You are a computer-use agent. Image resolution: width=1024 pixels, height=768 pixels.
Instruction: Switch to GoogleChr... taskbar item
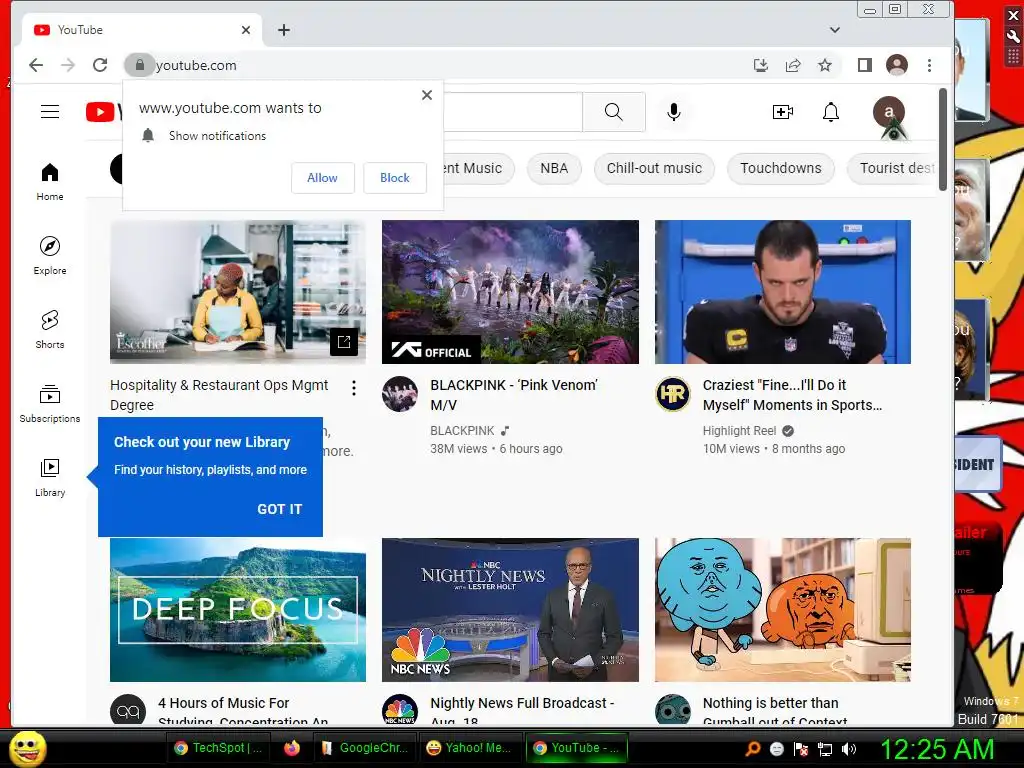click(x=365, y=748)
